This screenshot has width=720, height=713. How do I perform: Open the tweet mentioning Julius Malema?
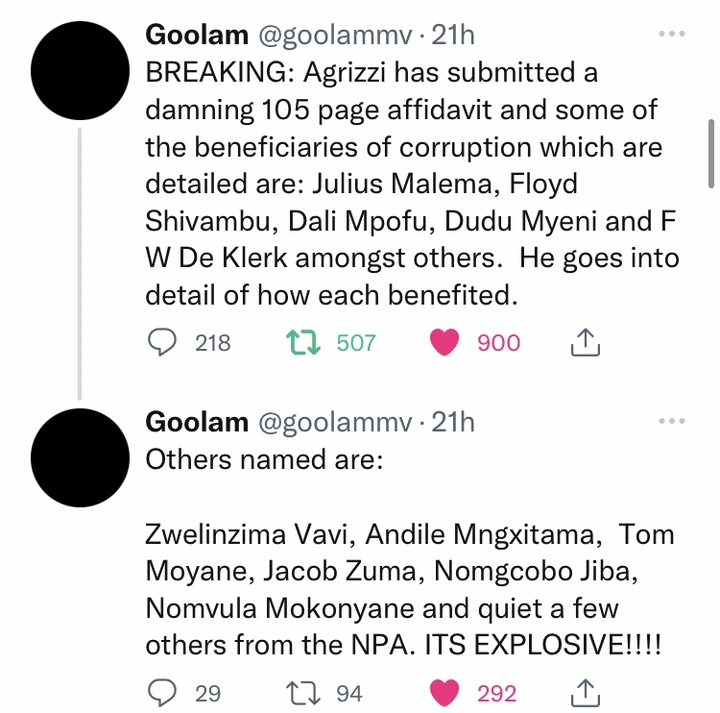point(412,184)
